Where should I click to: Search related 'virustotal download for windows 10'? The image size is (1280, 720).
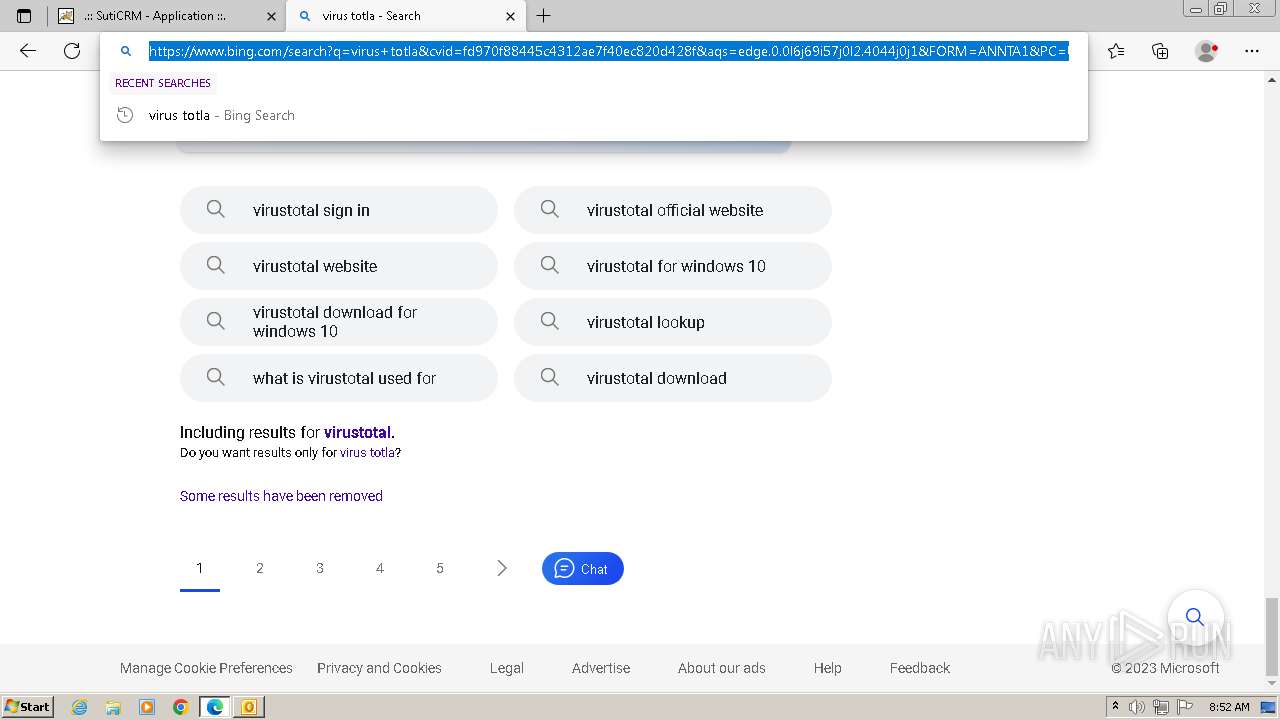(x=339, y=322)
